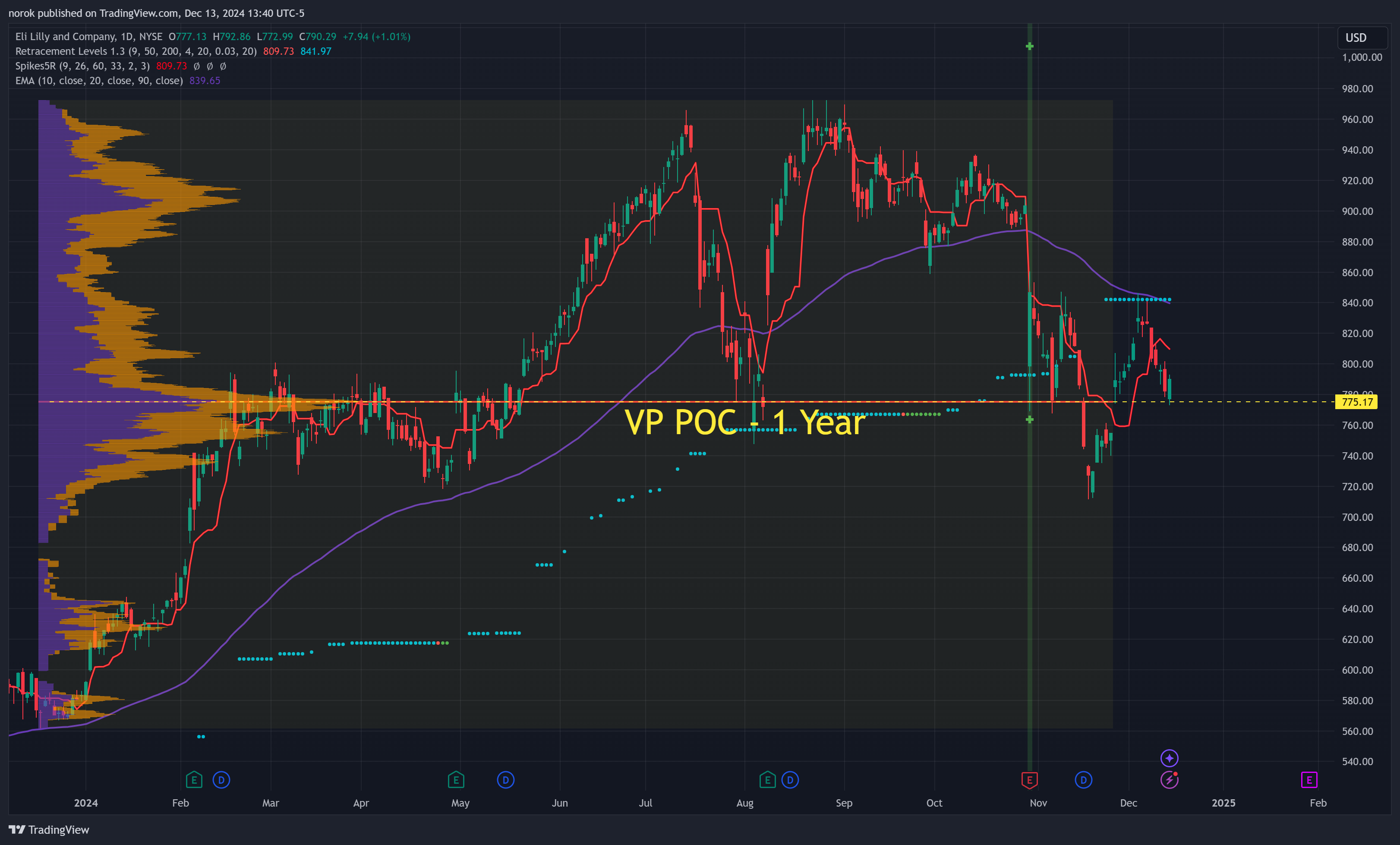Click the 740.00 price axis label

pyautogui.click(x=1357, y=456)
